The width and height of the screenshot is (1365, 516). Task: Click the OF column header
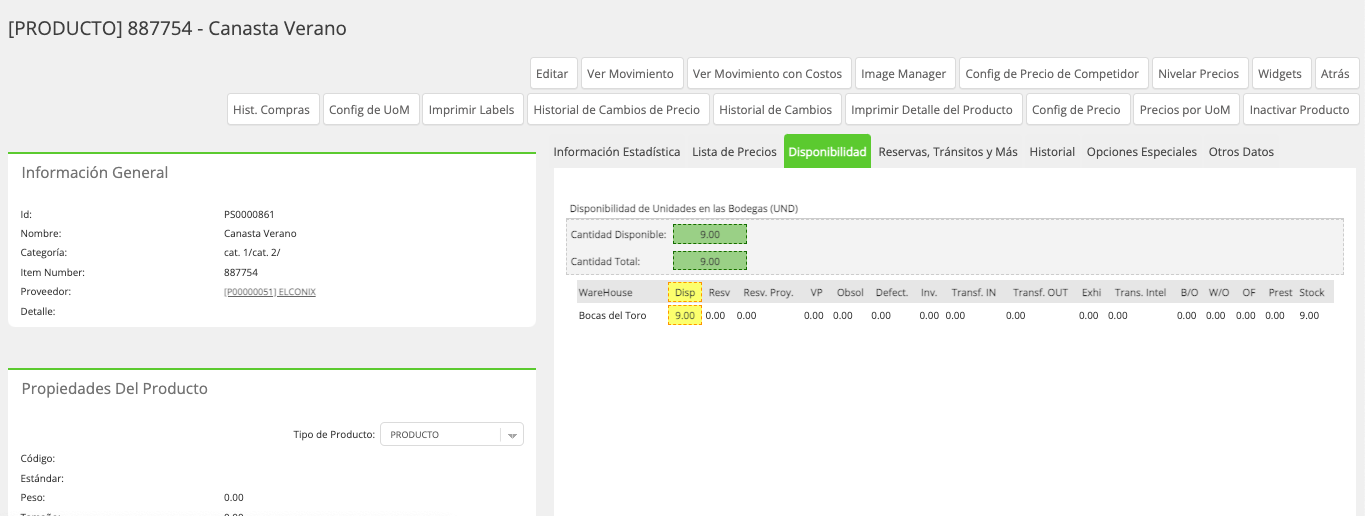1249,292
